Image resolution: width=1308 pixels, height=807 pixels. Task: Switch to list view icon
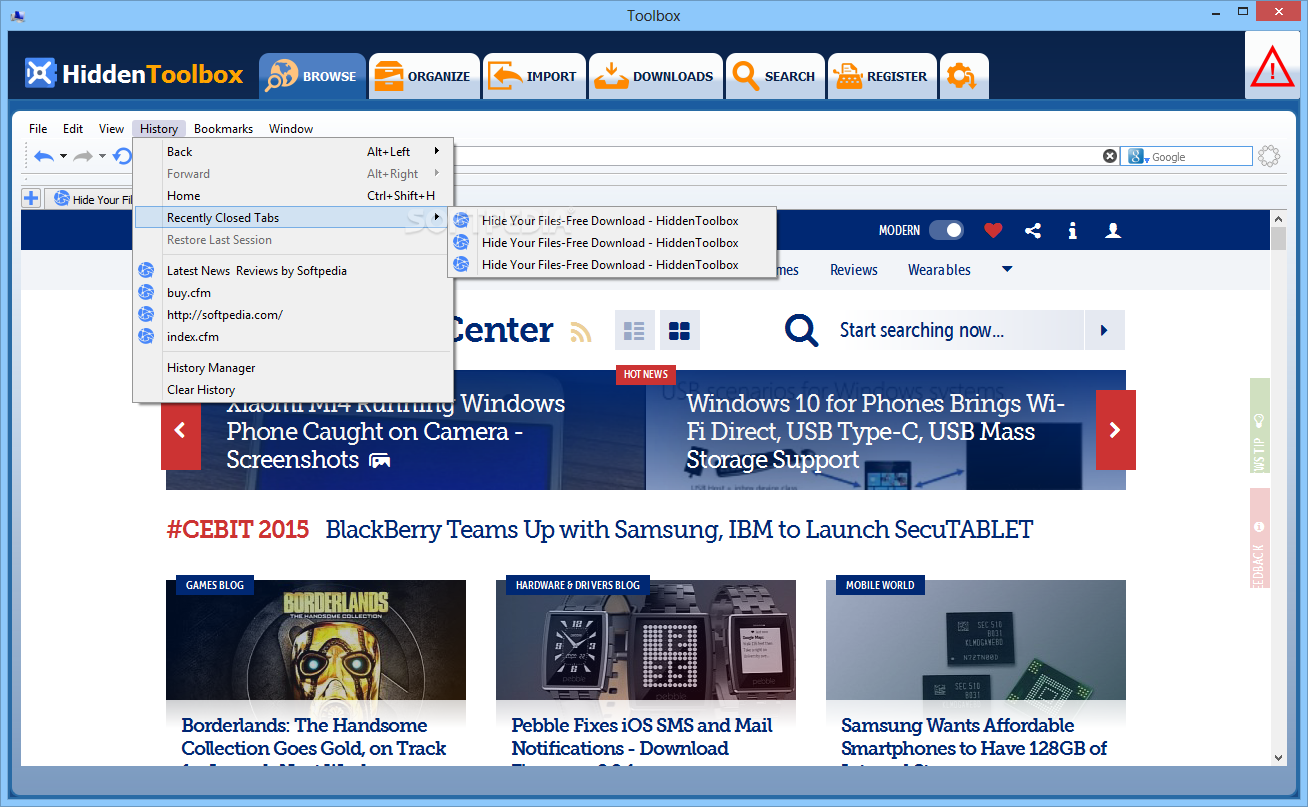point(634,330)
